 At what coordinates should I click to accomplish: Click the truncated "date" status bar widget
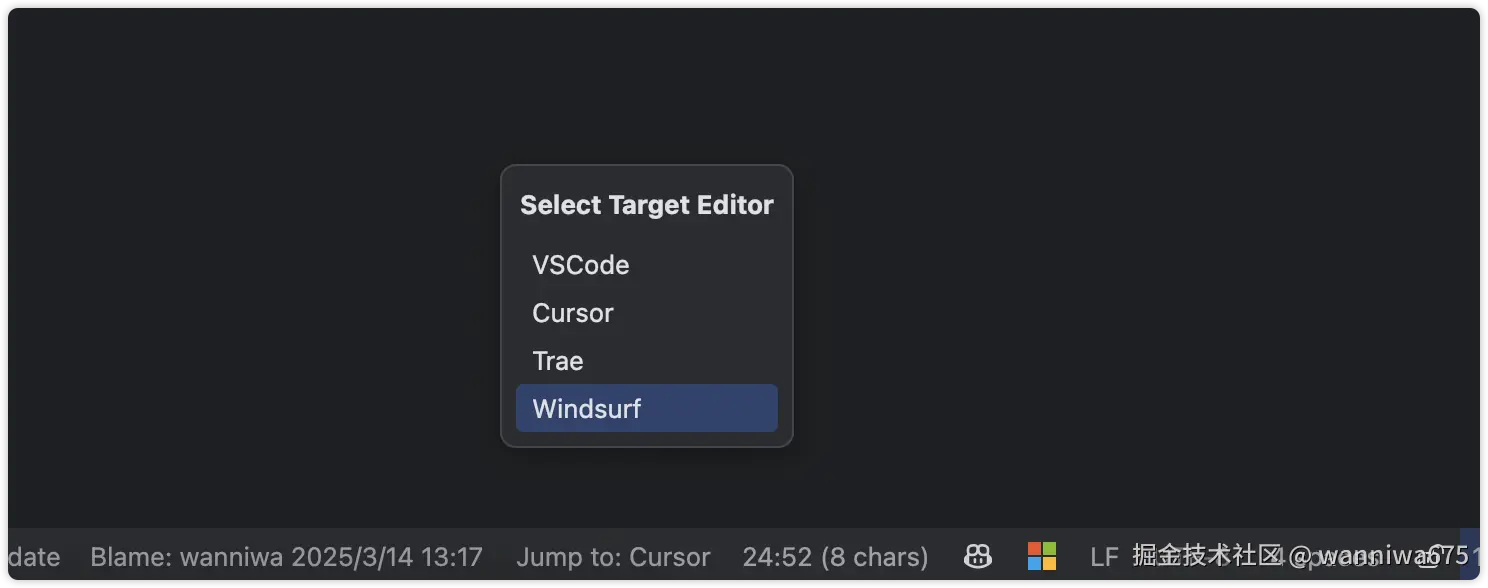coord(34,557)
